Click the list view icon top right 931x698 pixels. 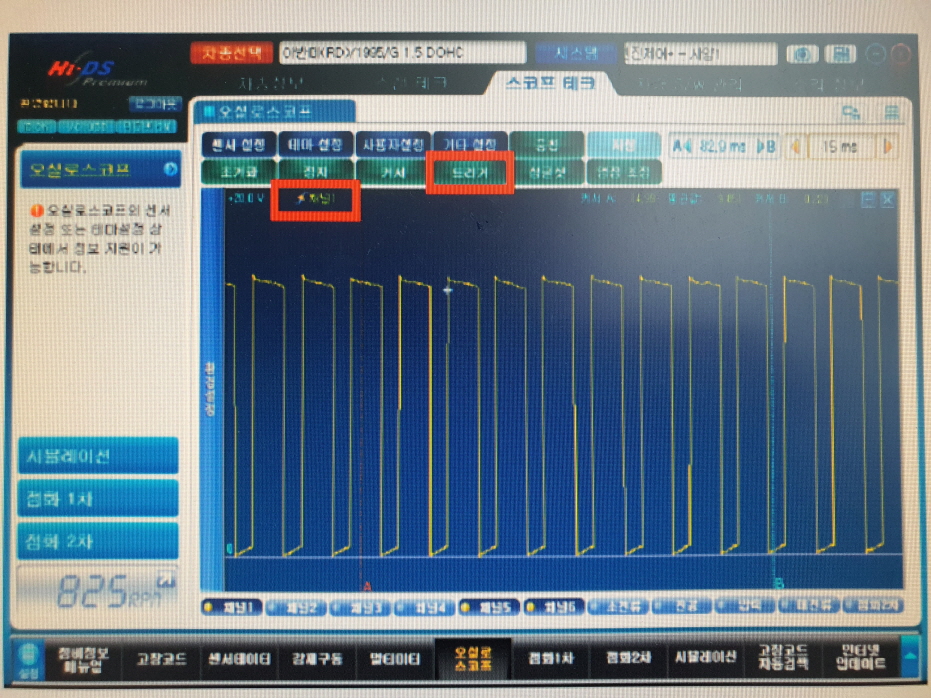tap(889, 112)
